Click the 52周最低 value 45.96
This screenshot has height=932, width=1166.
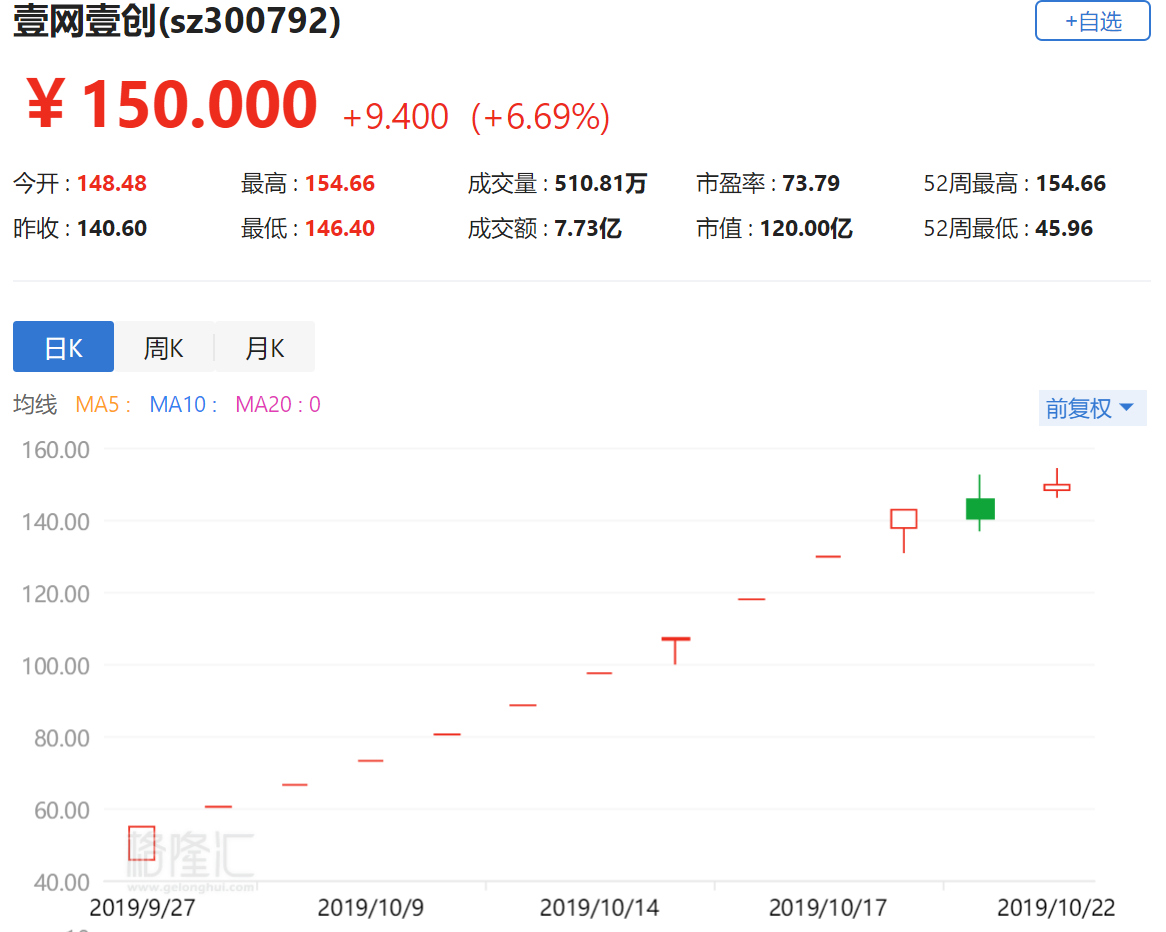pos(1064,228)
